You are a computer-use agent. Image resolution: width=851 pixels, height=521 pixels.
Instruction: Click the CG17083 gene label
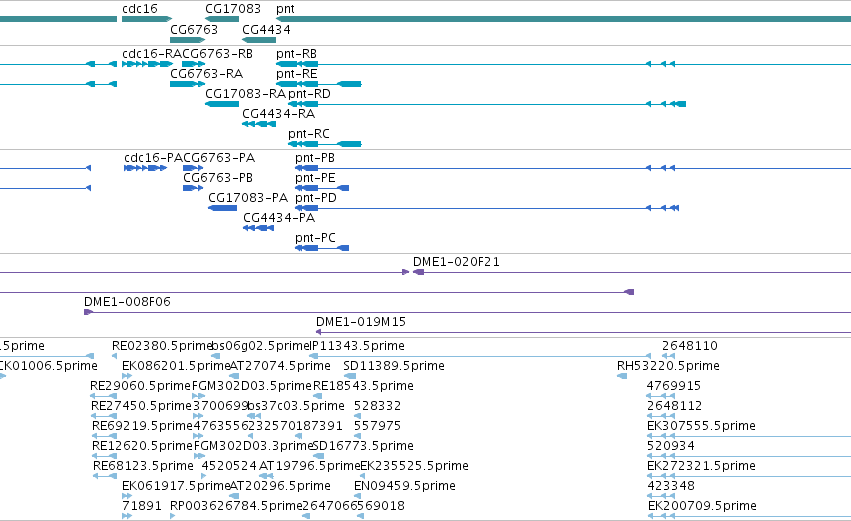[x=232, y=9]
